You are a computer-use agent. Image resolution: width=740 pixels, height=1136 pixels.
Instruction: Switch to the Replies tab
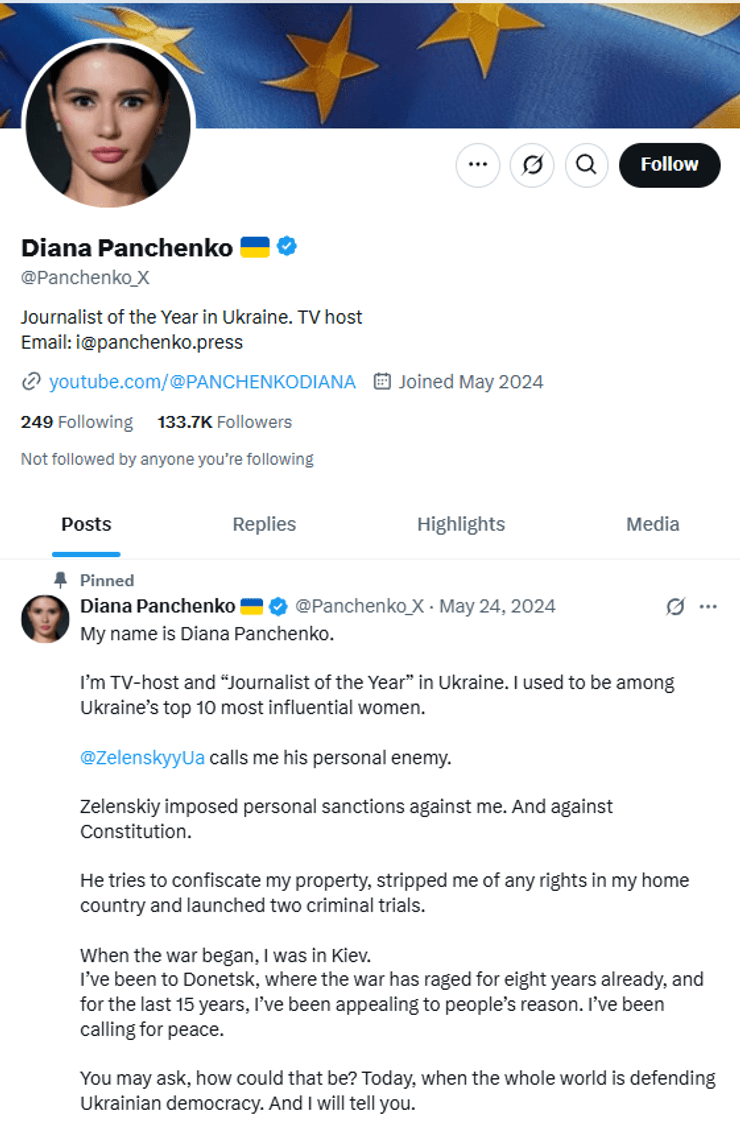[x=264, y=524]
